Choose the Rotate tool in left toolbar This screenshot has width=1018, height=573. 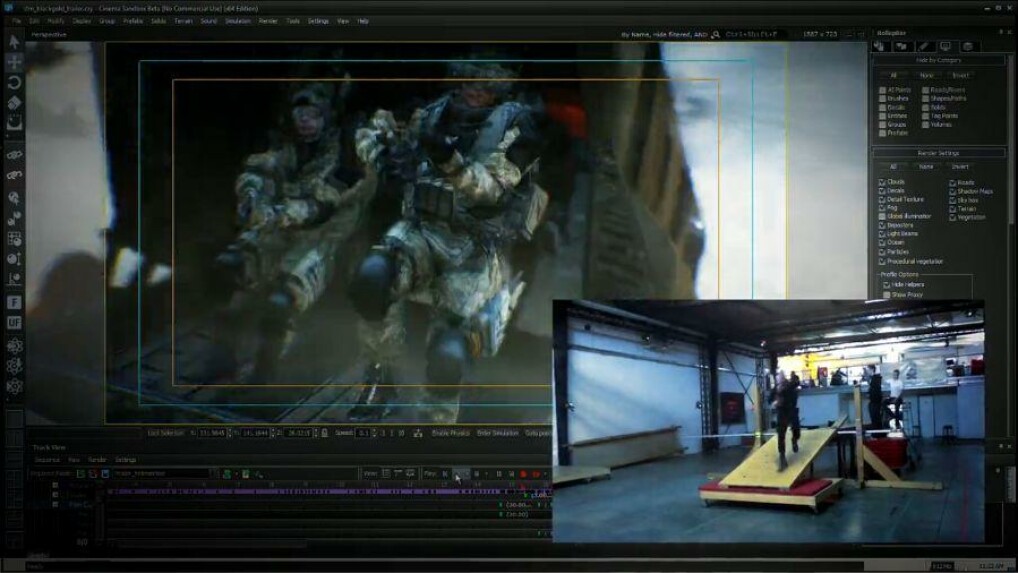click(14, 82)
